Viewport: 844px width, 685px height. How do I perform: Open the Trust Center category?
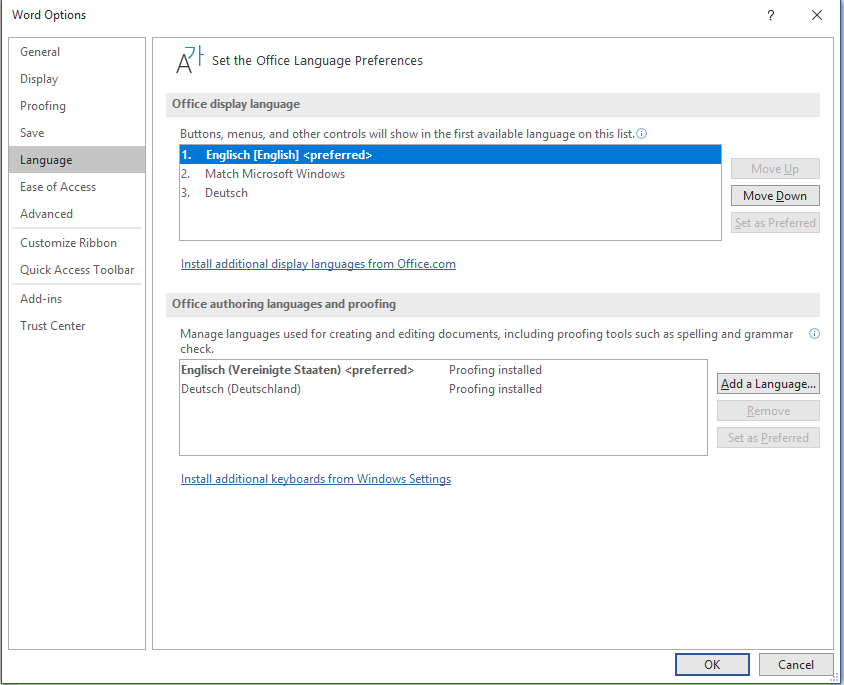click(77, 326)
